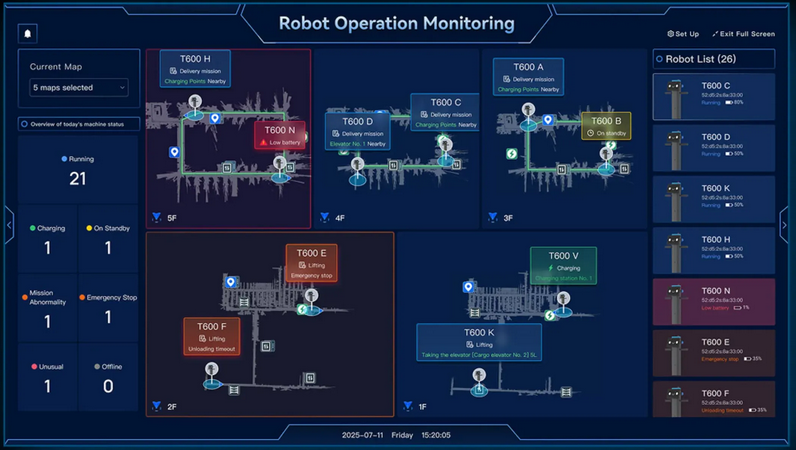Toggle today's machine status overview circle

25,124
